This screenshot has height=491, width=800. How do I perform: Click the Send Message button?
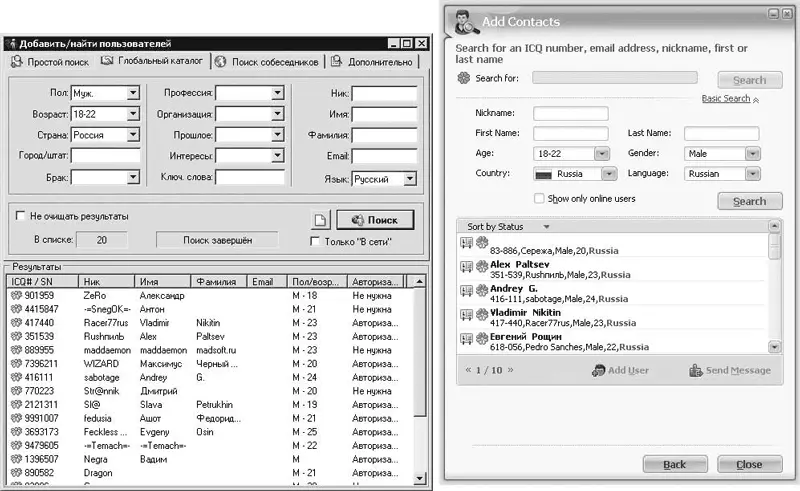730,371
